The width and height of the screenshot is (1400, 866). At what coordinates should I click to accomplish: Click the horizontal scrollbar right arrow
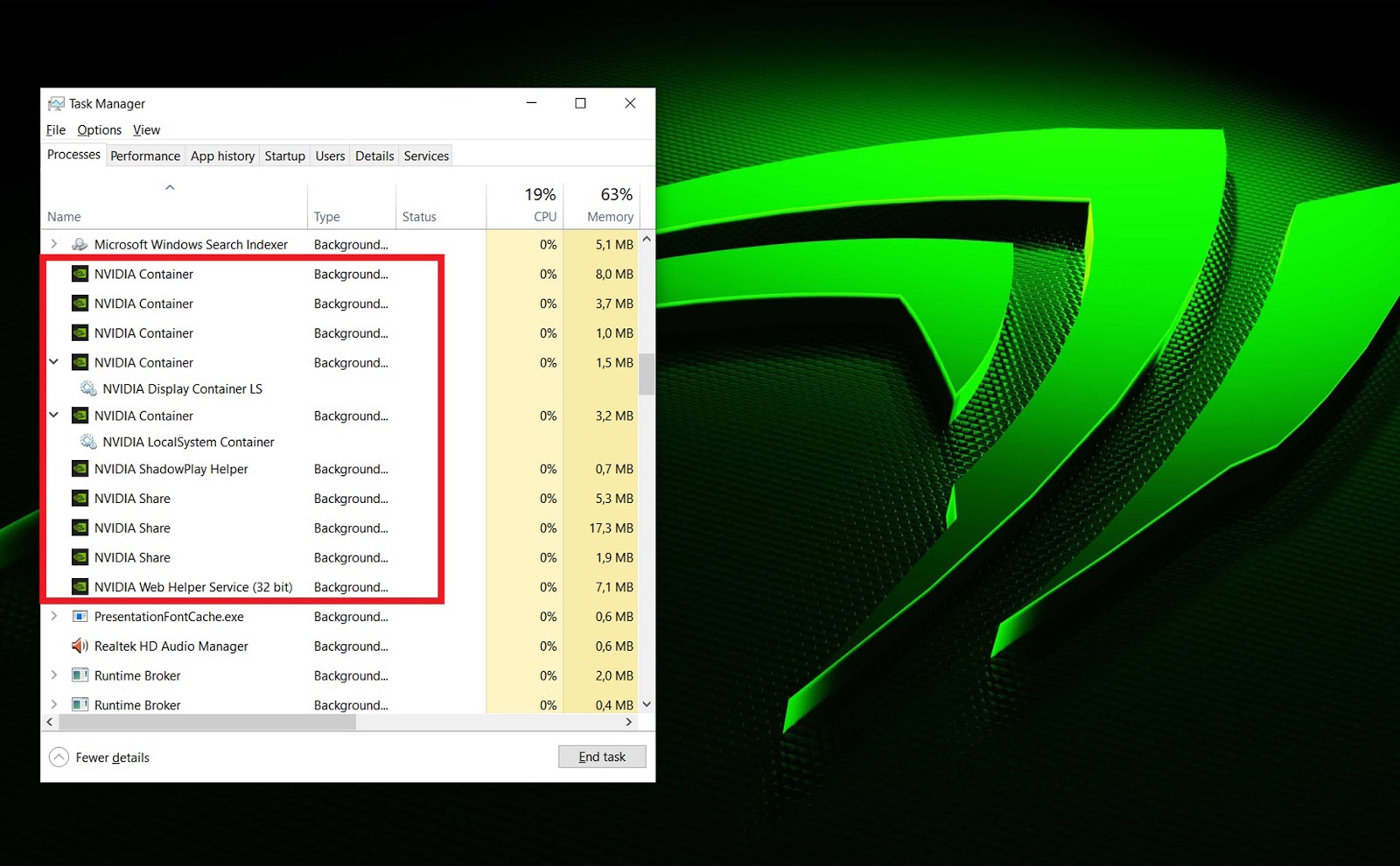coord(629,722)
